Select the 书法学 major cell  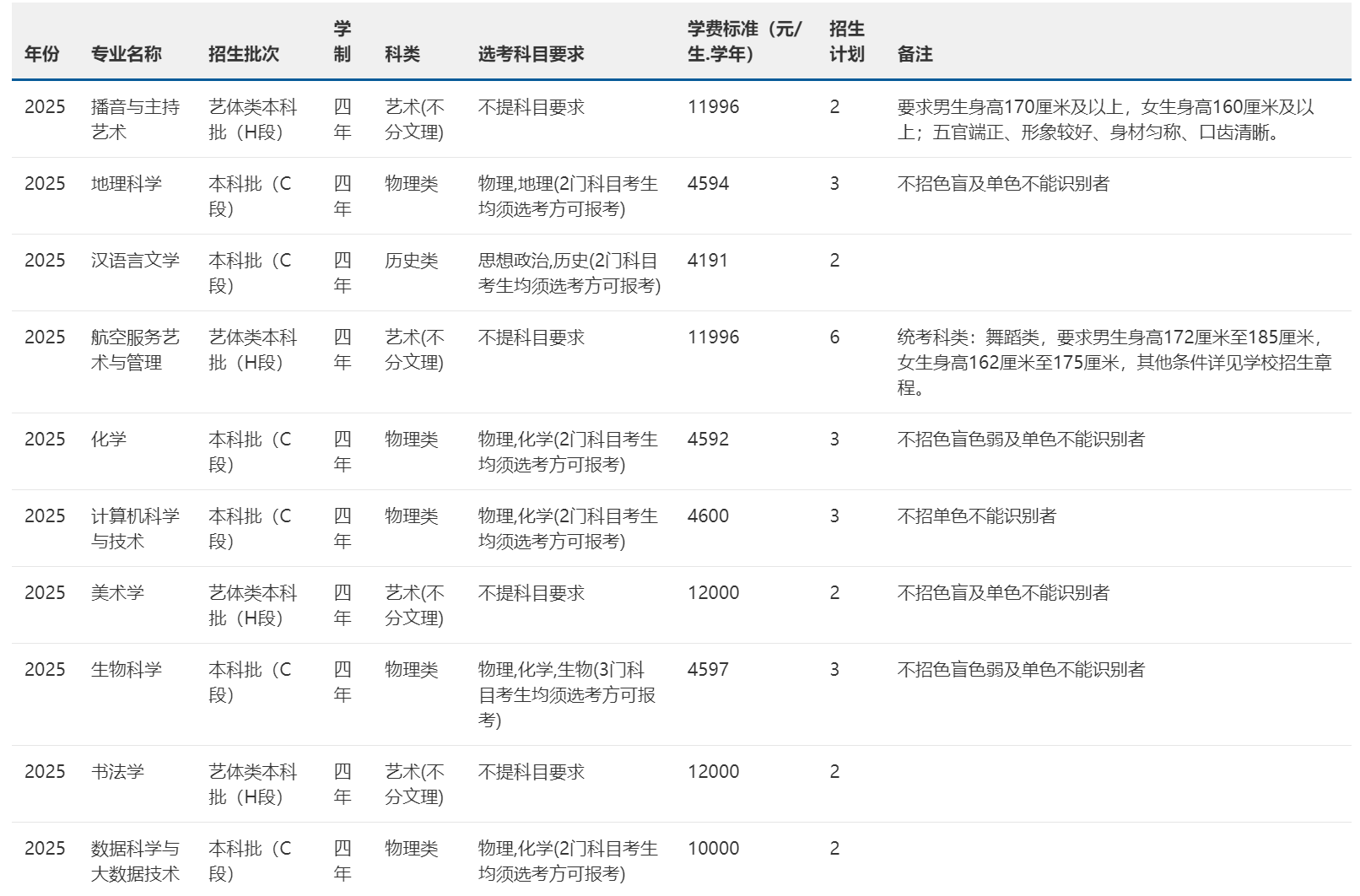(x=118, y=772)
